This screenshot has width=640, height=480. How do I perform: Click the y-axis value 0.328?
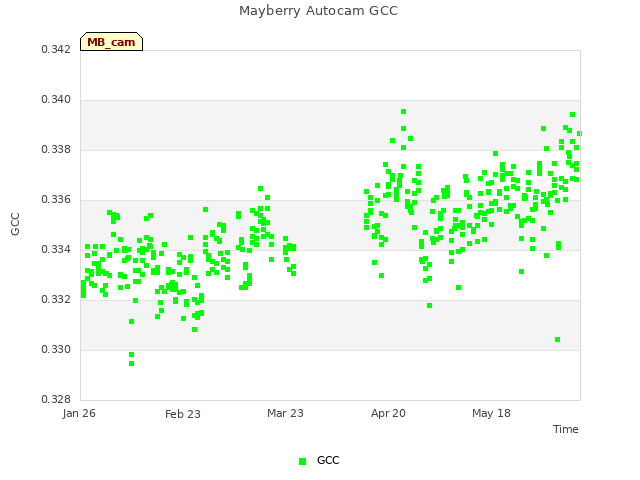click(56, 399)
